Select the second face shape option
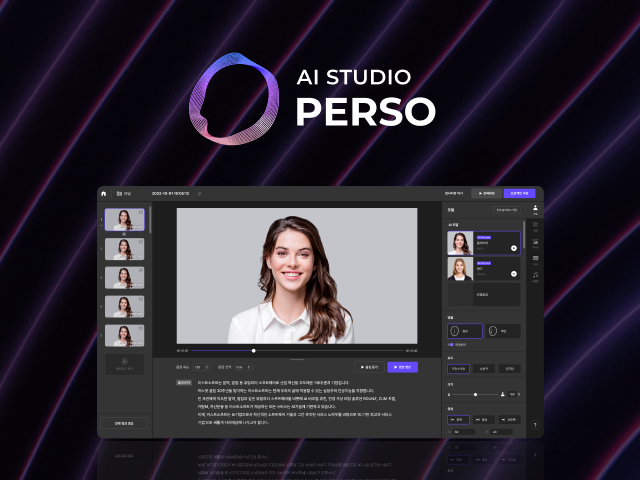The height and width of the screenshot is (480, 640). click(502, 329)
